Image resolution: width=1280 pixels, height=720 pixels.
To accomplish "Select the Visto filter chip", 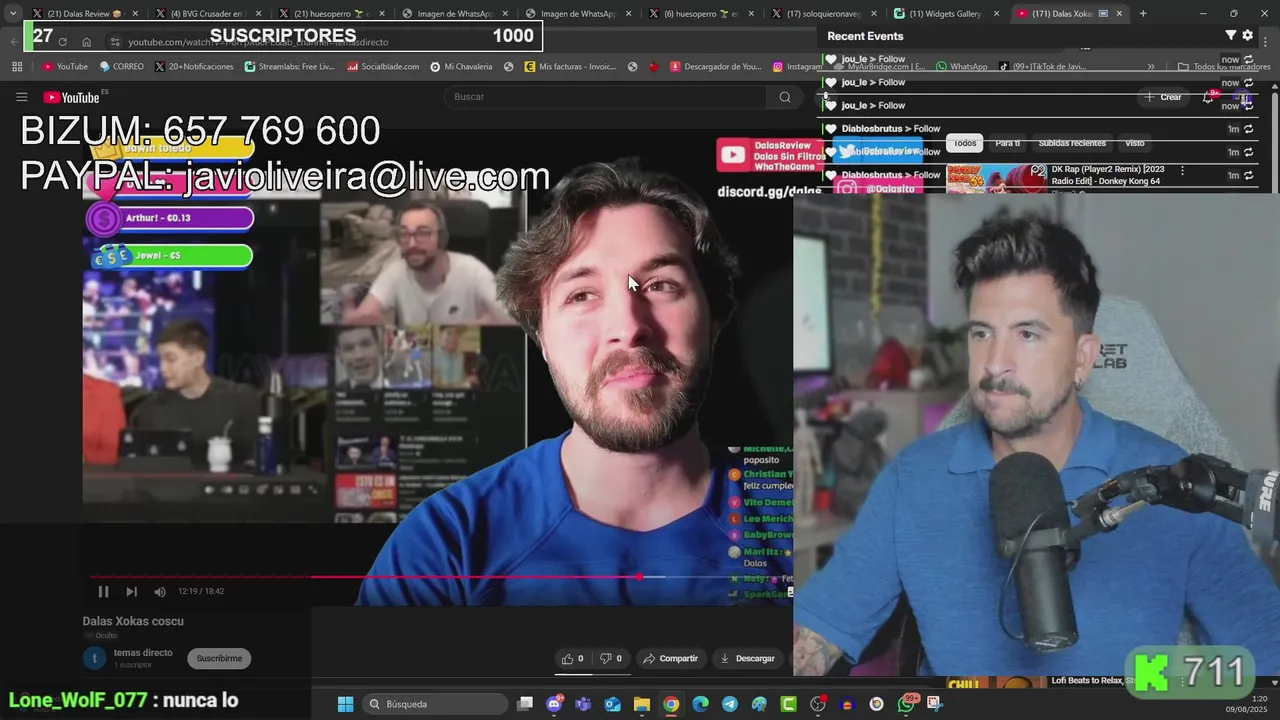I will (x=1134, y=143).
